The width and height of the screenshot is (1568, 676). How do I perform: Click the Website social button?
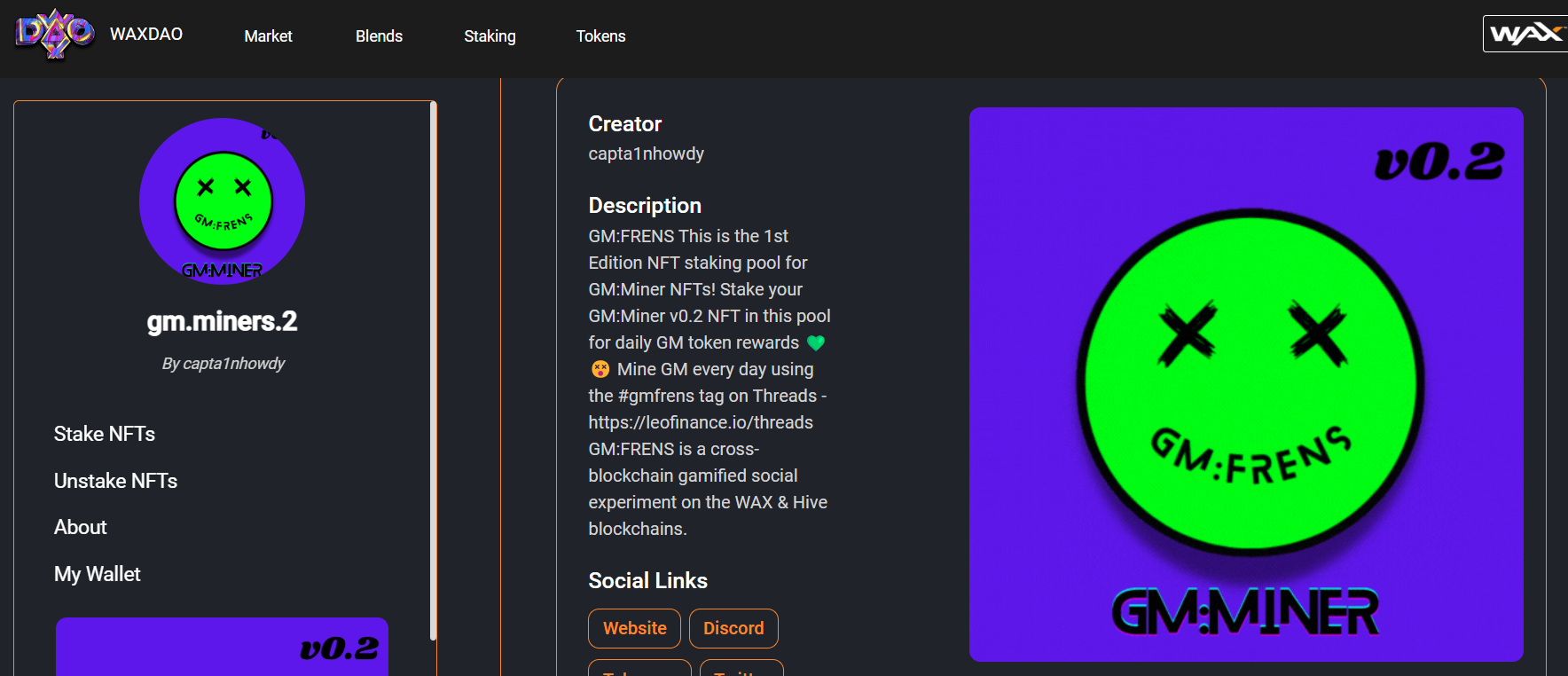(634, 628)
